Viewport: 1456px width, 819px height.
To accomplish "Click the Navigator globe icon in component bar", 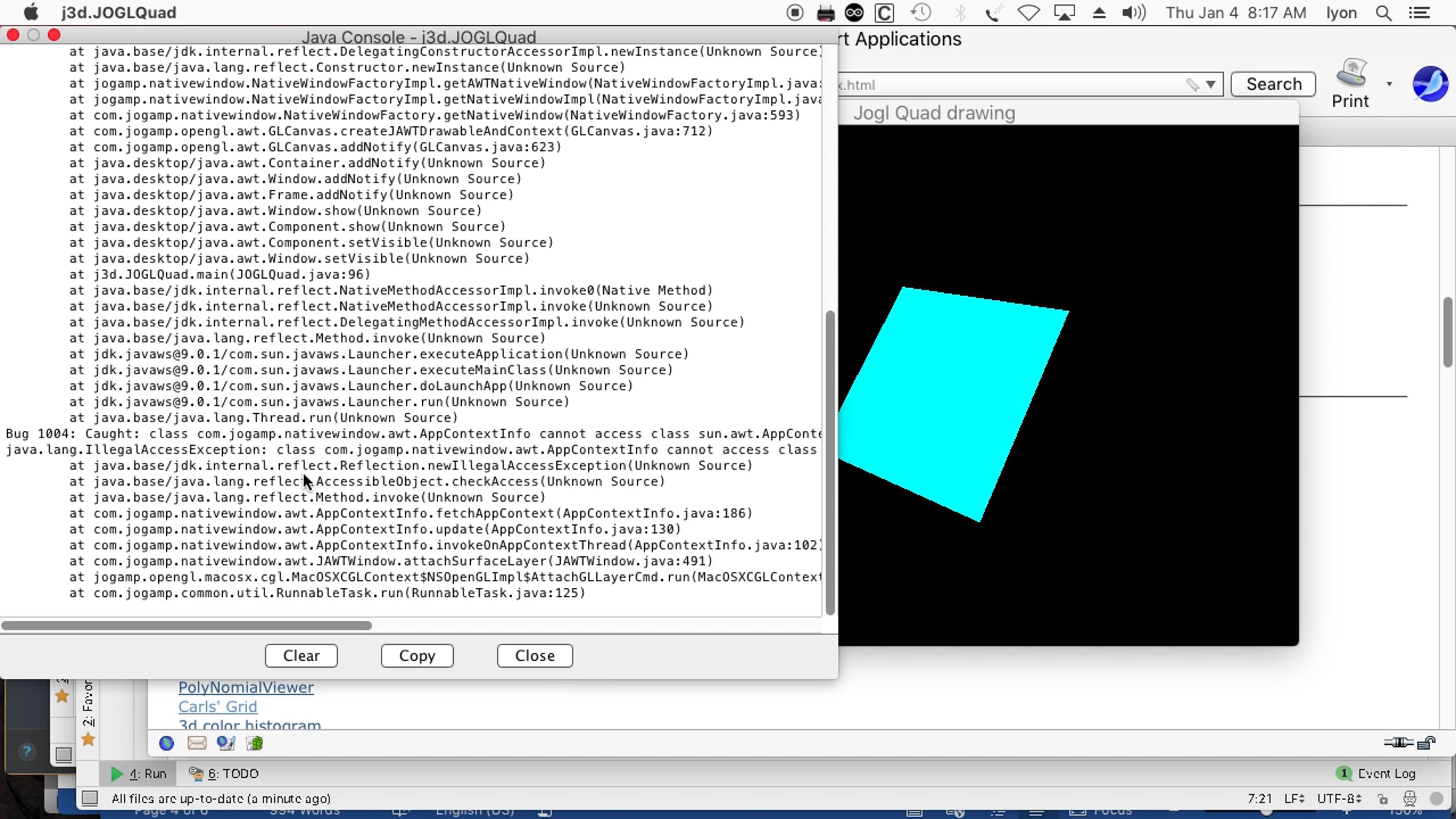I will pos(166,743).
